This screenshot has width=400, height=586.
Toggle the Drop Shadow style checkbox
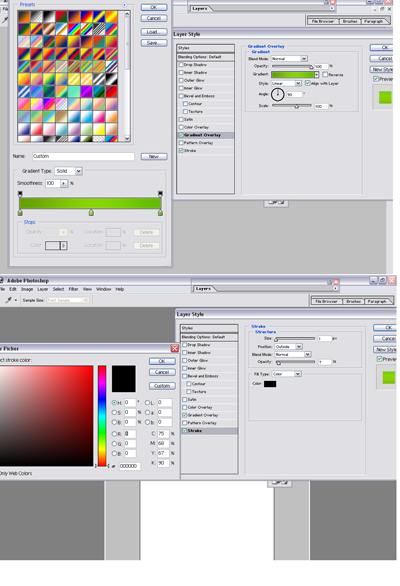(x=182, y=65)
